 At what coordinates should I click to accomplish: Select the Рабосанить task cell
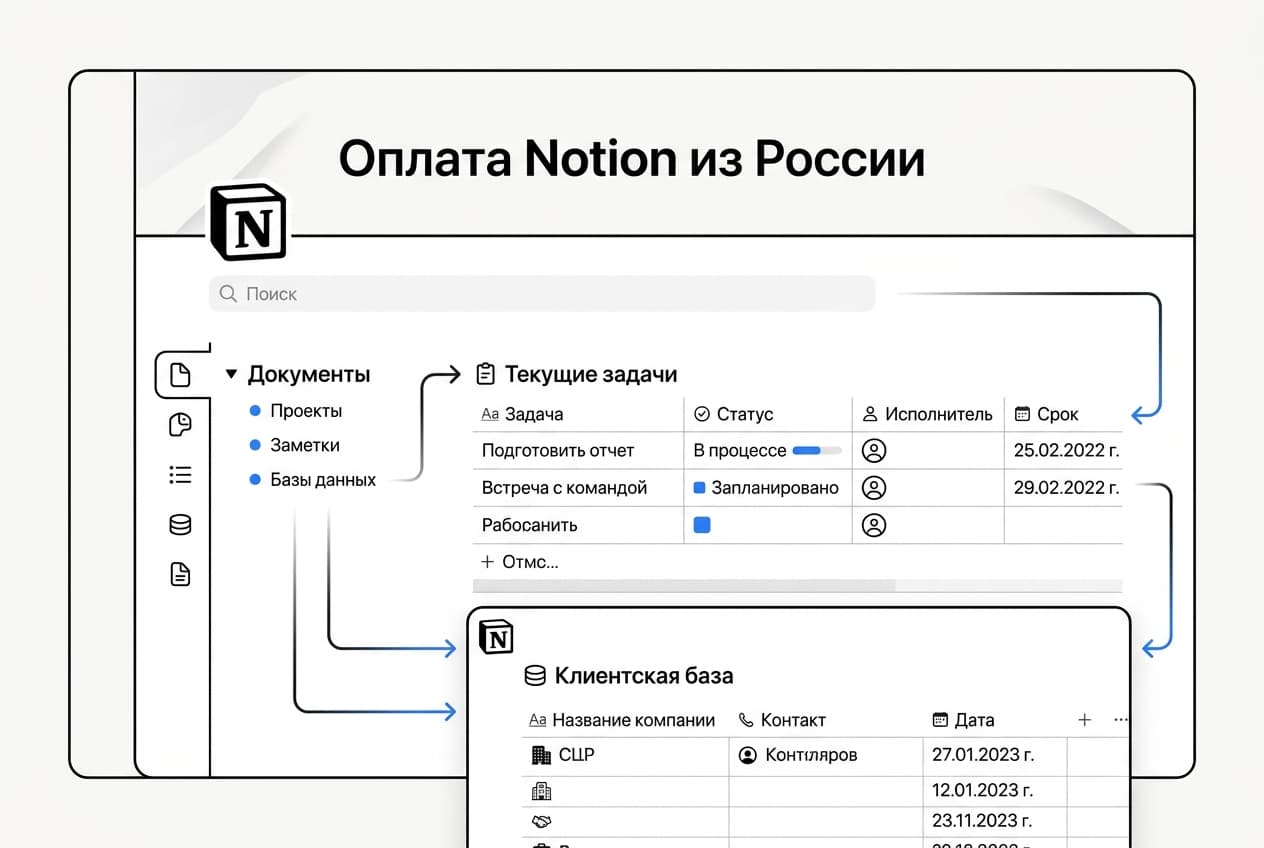coord(530,525)
